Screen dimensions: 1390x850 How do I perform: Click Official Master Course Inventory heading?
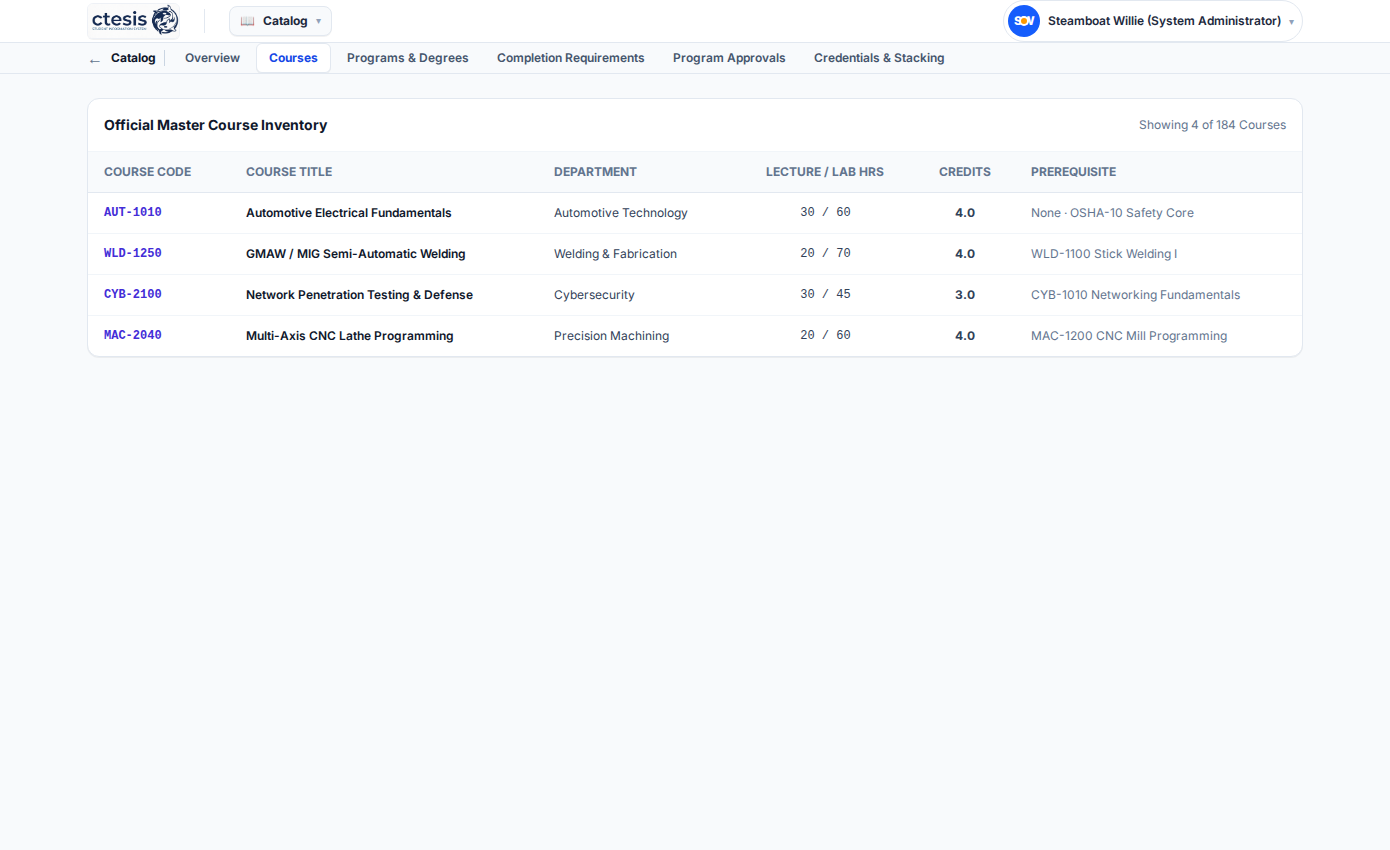[215, 125]
